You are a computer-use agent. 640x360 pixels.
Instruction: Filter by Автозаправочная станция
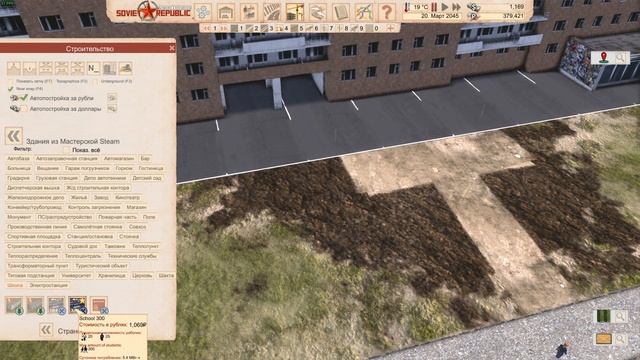pyautogui.click(x=67, y=158)
